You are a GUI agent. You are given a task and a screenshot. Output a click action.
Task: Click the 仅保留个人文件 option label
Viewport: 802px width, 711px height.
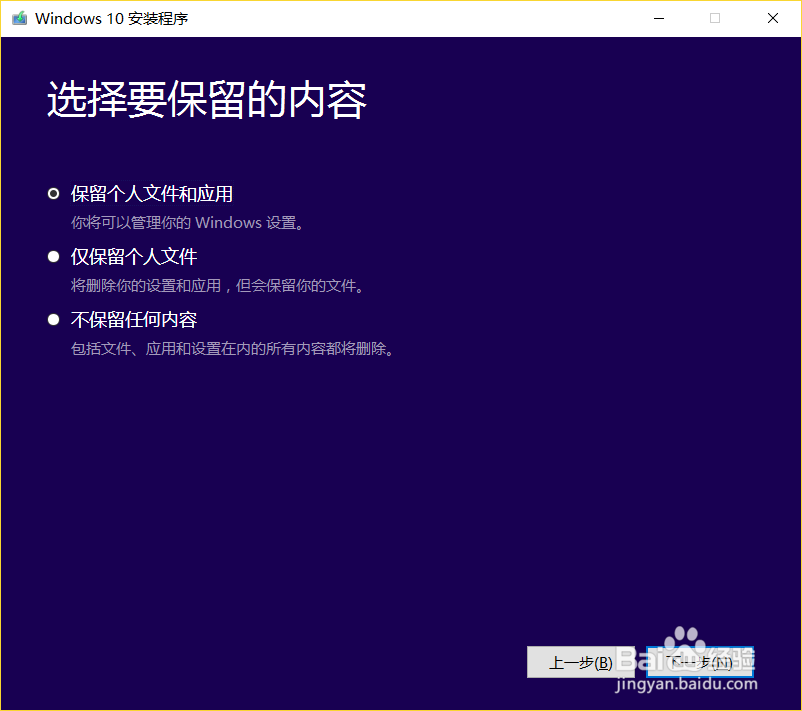pos(133,256)
